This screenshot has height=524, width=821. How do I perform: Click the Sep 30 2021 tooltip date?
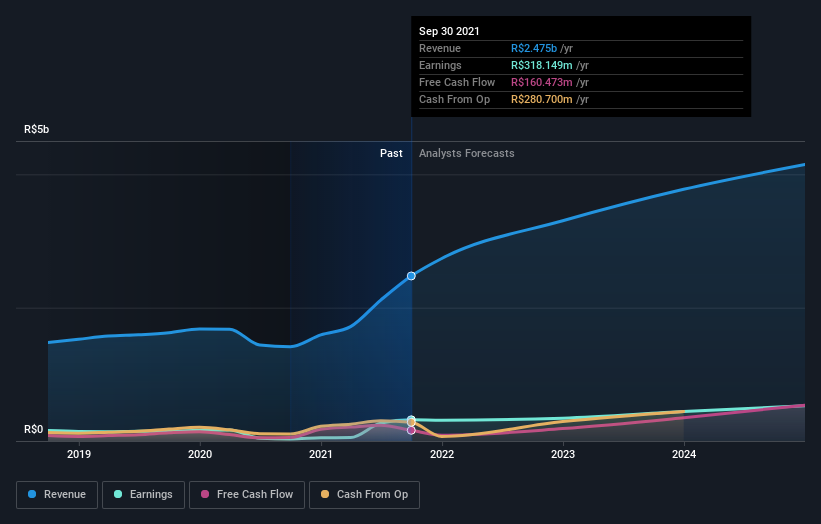[x=449, y=31]
